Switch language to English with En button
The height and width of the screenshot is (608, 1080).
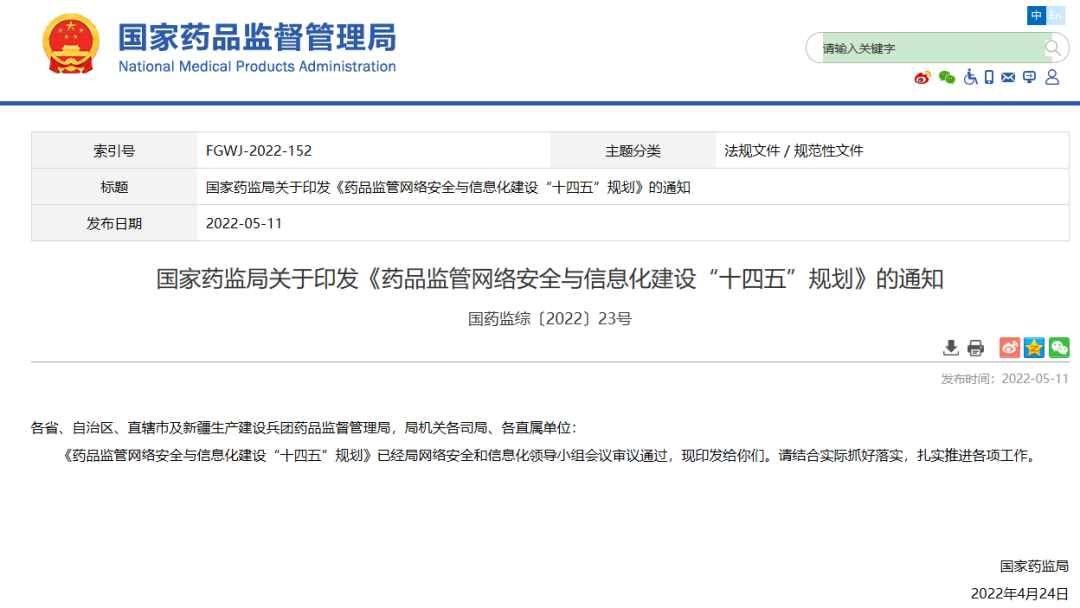click(x=1055, y=15)
